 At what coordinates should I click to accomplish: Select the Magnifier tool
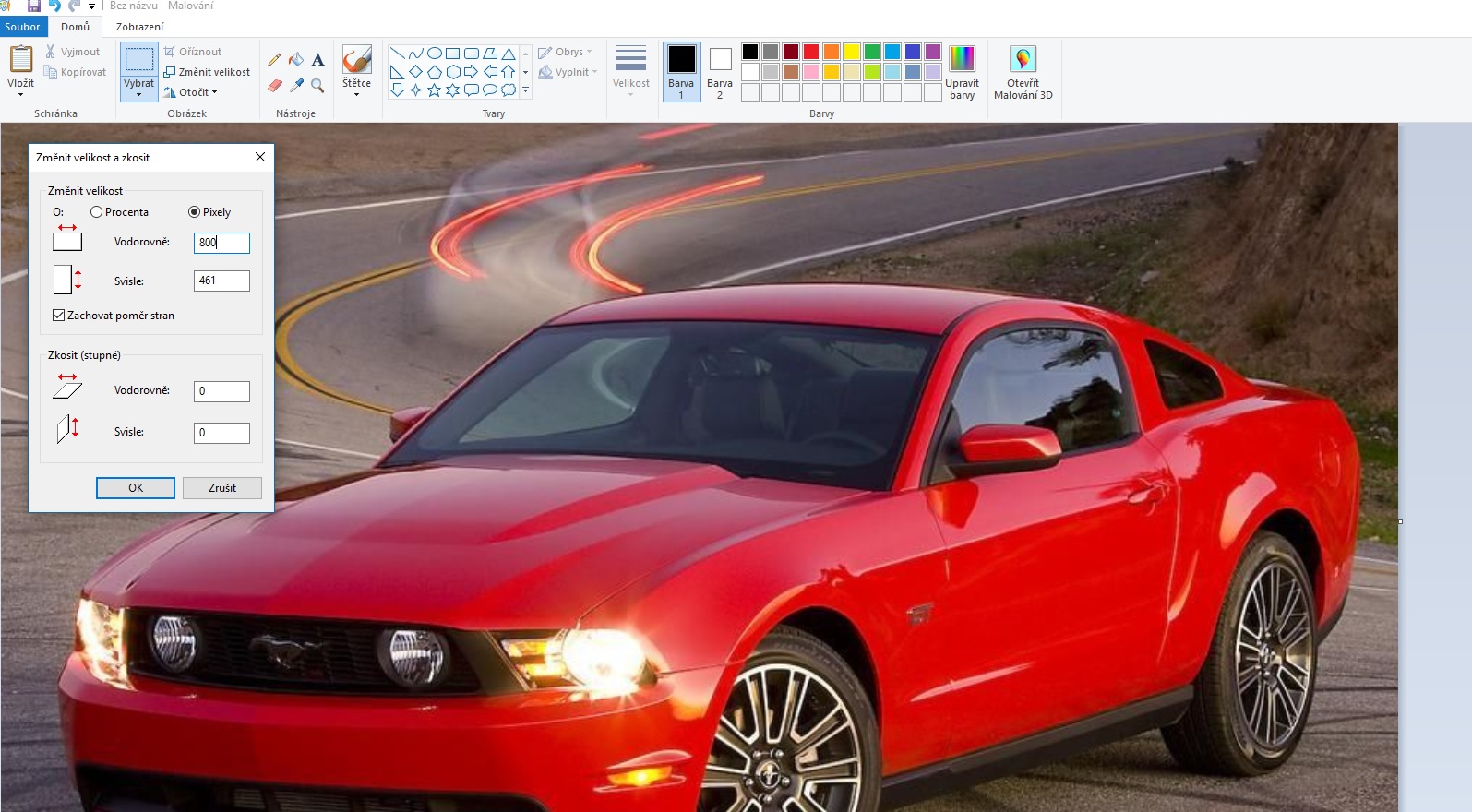317,86
